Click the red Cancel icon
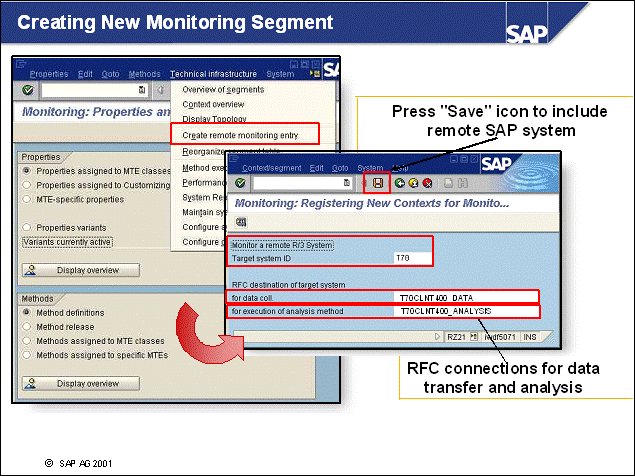Image resolution: width=635 pixels, height=476 pixels. (x=425, y=184)
